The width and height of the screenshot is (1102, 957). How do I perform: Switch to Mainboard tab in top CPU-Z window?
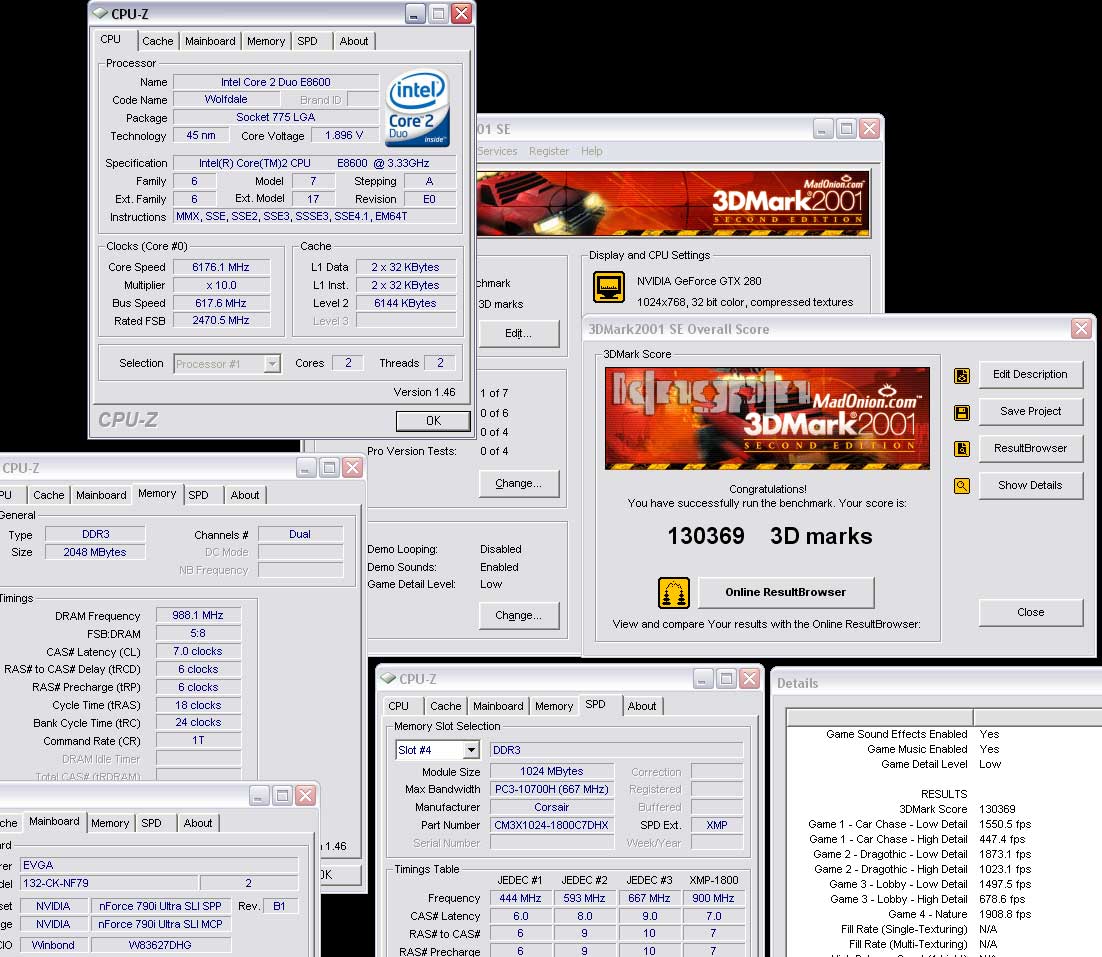(210, 41)
